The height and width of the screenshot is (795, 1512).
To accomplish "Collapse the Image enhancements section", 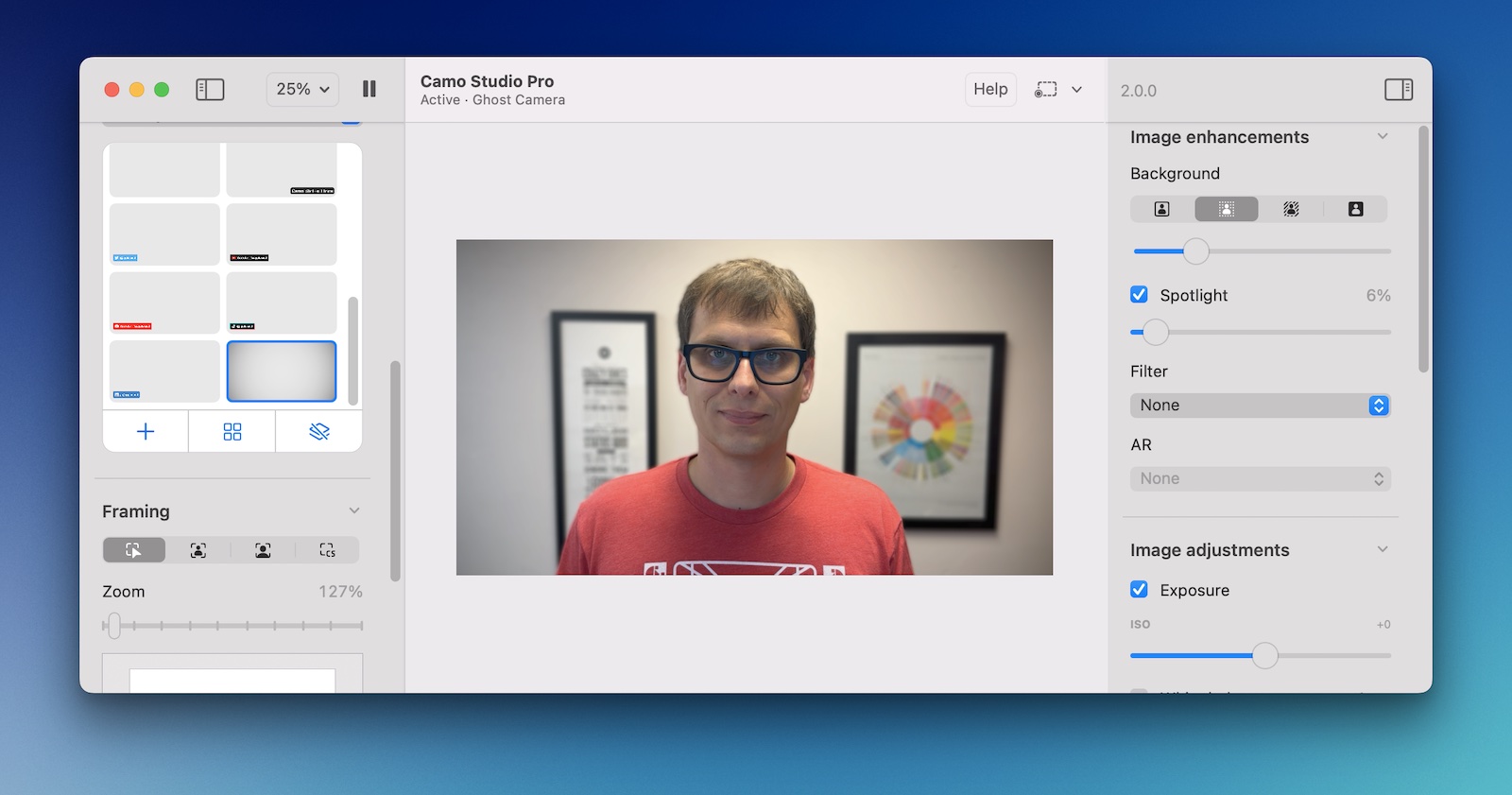I will [1383, 136].
